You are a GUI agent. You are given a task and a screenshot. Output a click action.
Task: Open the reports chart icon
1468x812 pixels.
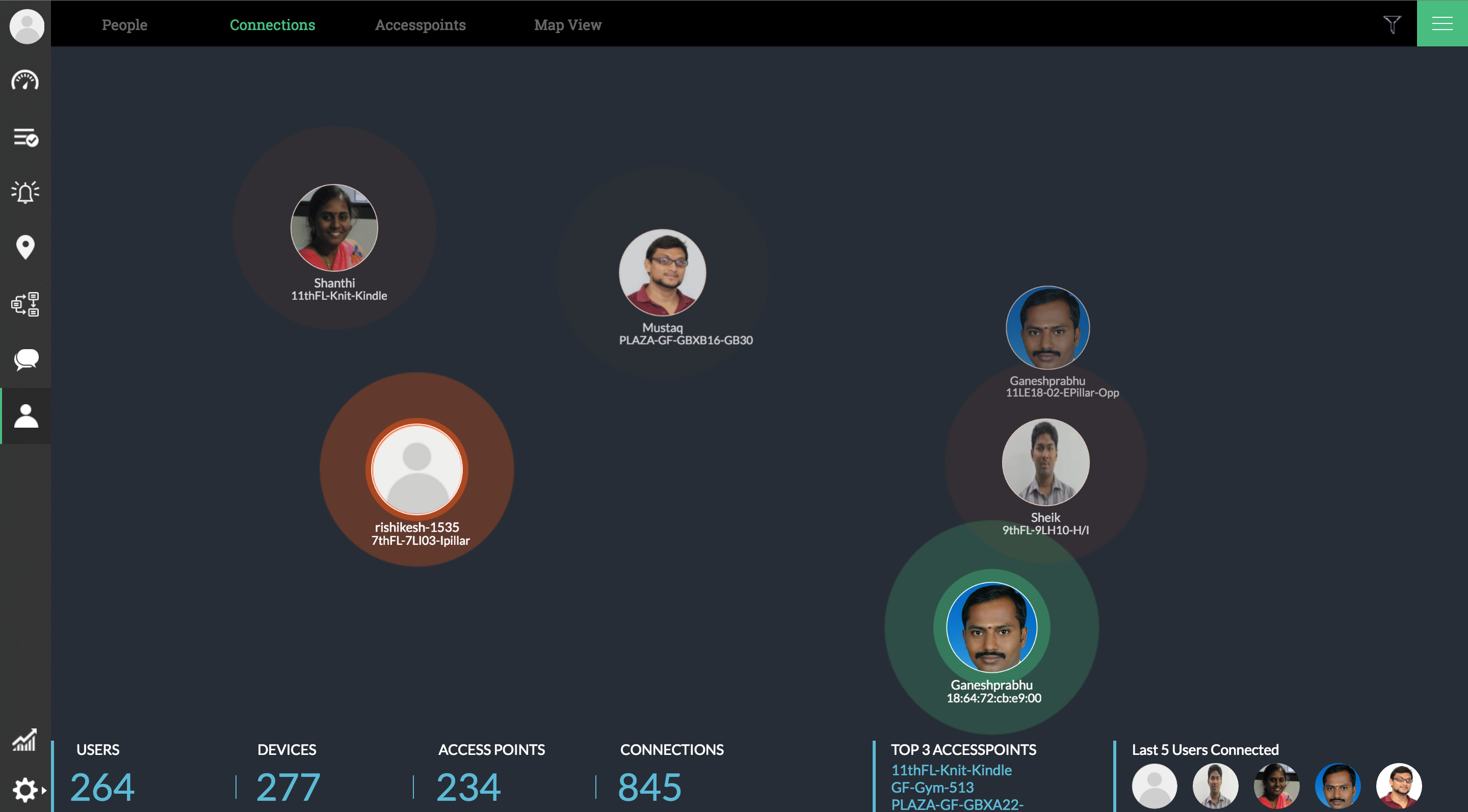click(x=25, y=740)
